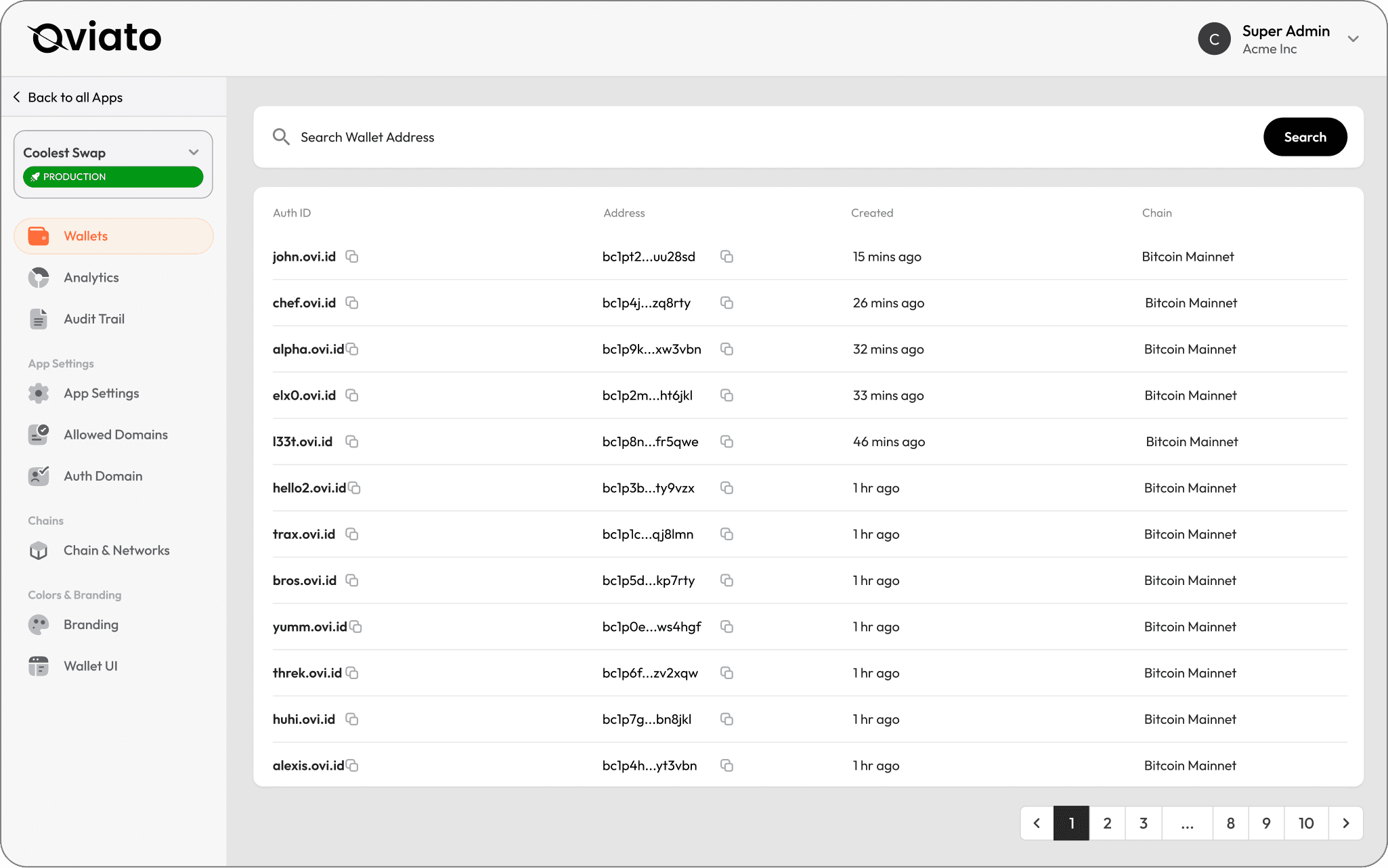This screenshot has width=1388, height=868.
Task: Select the Branding icon
Action: tap(39, 624)
